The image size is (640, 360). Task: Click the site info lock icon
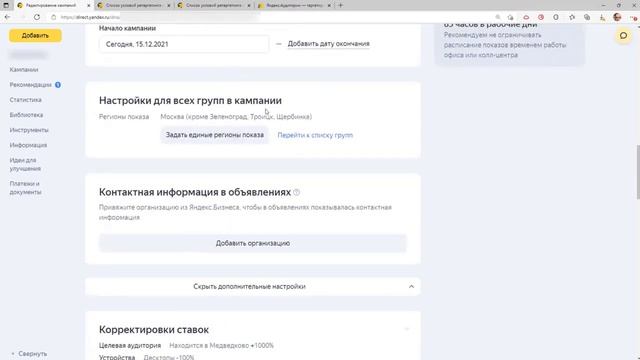[x=53, y=17]
